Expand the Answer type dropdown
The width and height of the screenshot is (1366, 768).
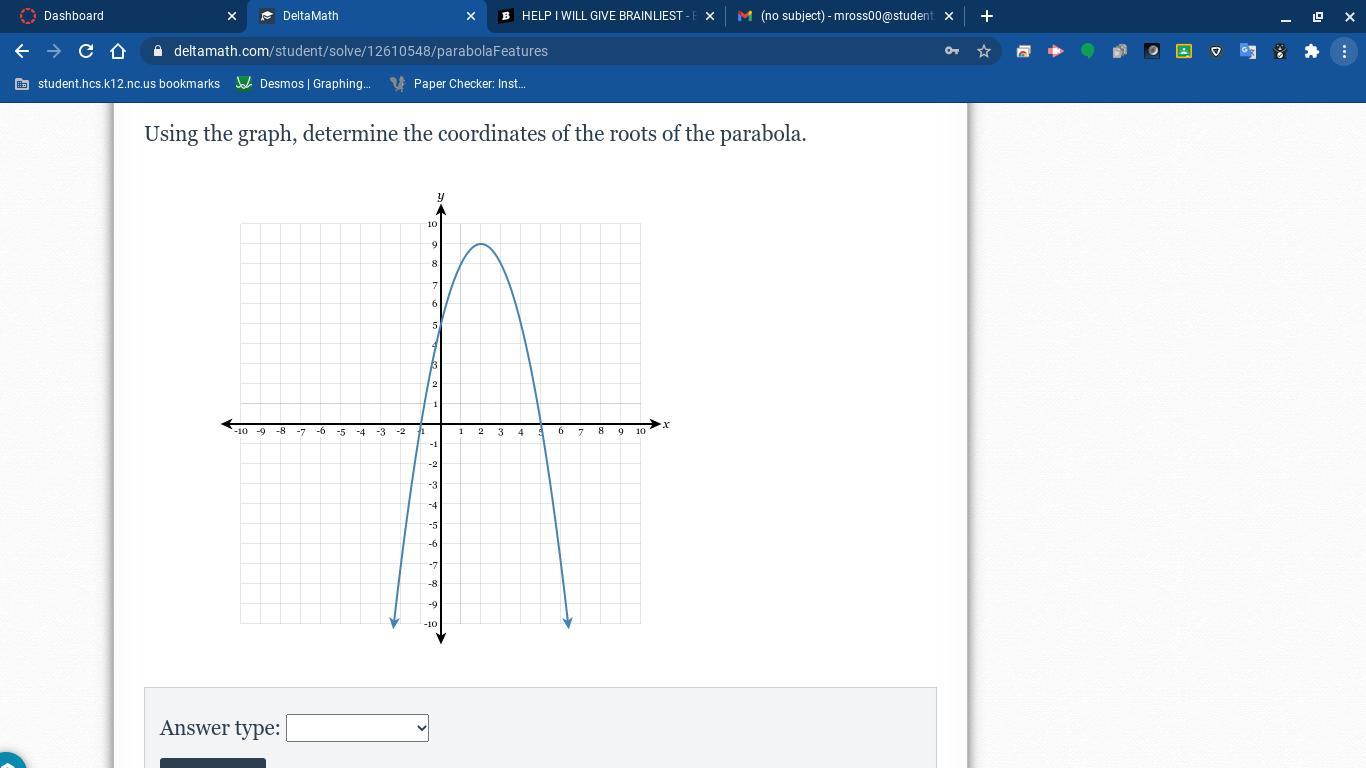tap(357, 728)
